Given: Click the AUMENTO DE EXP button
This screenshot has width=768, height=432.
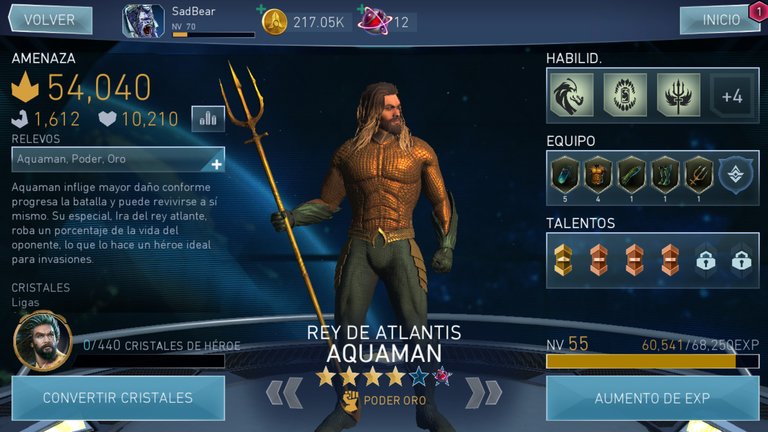Looking at the screenshot, I should coord(652,398).
